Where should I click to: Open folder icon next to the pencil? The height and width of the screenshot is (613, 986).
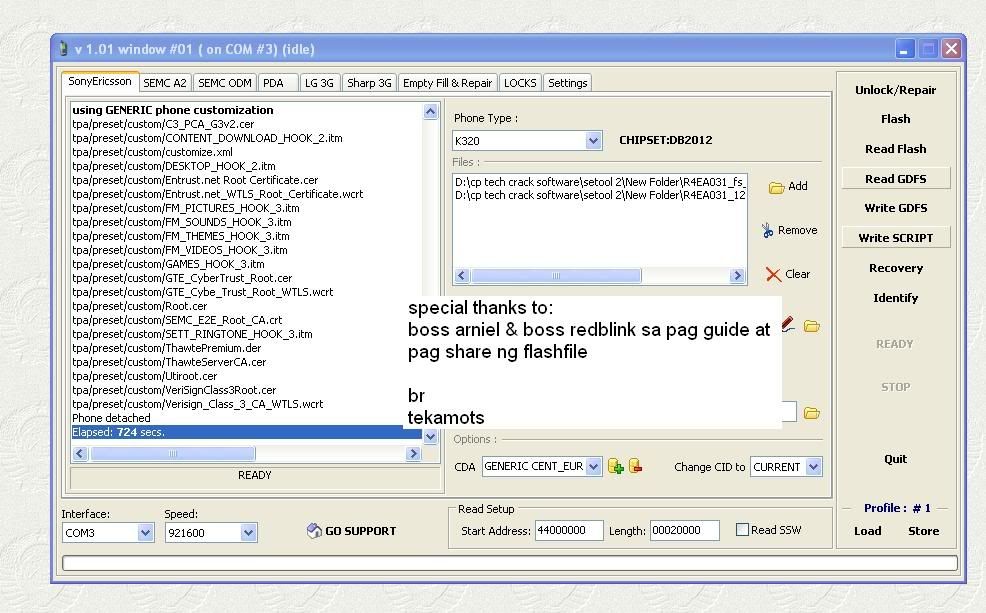(x=812, y=326)
